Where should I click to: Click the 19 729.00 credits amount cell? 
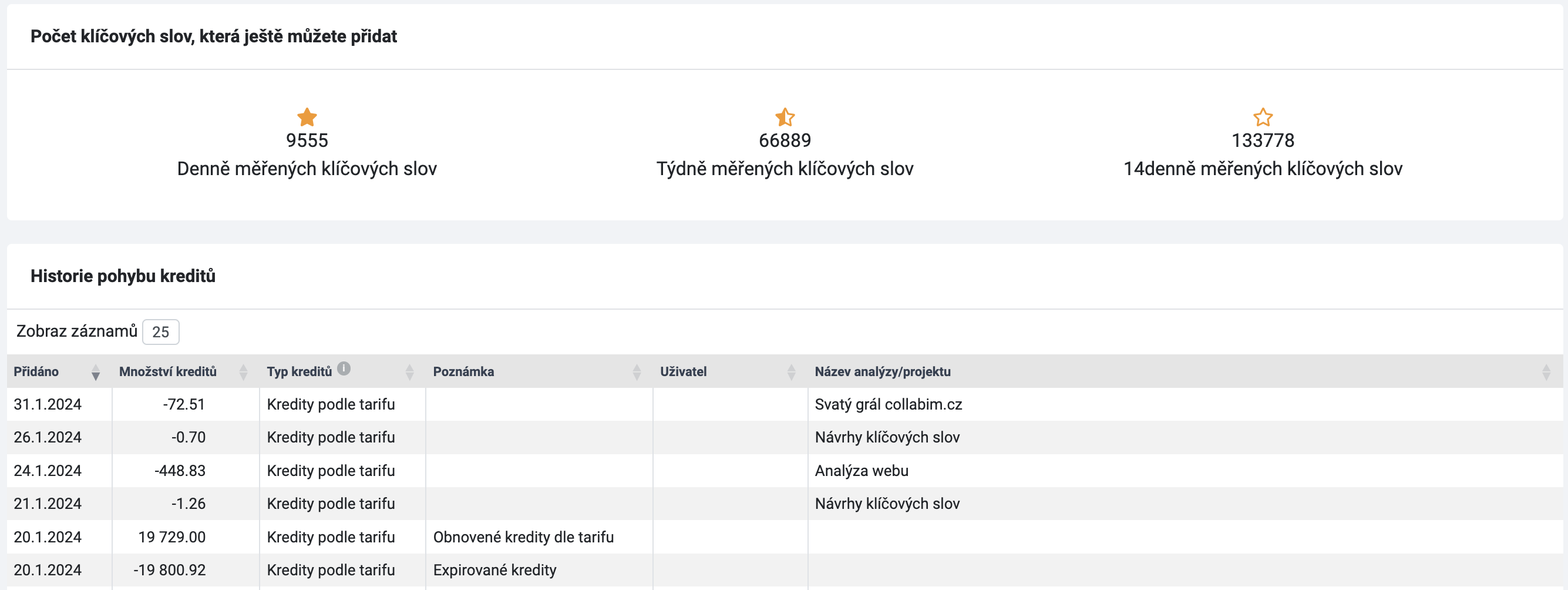pos(186,537)
